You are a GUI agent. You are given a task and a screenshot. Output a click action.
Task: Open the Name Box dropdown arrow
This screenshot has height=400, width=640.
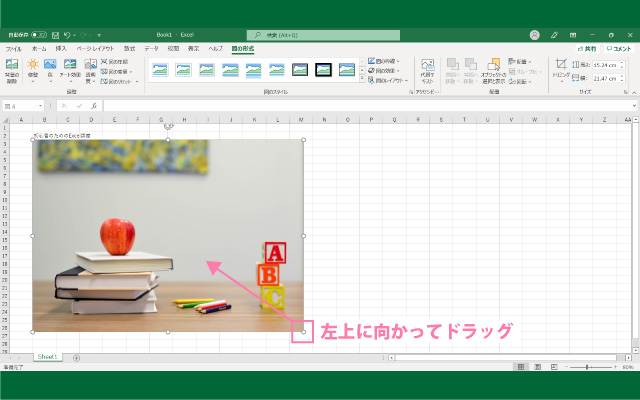click(40, 106)
